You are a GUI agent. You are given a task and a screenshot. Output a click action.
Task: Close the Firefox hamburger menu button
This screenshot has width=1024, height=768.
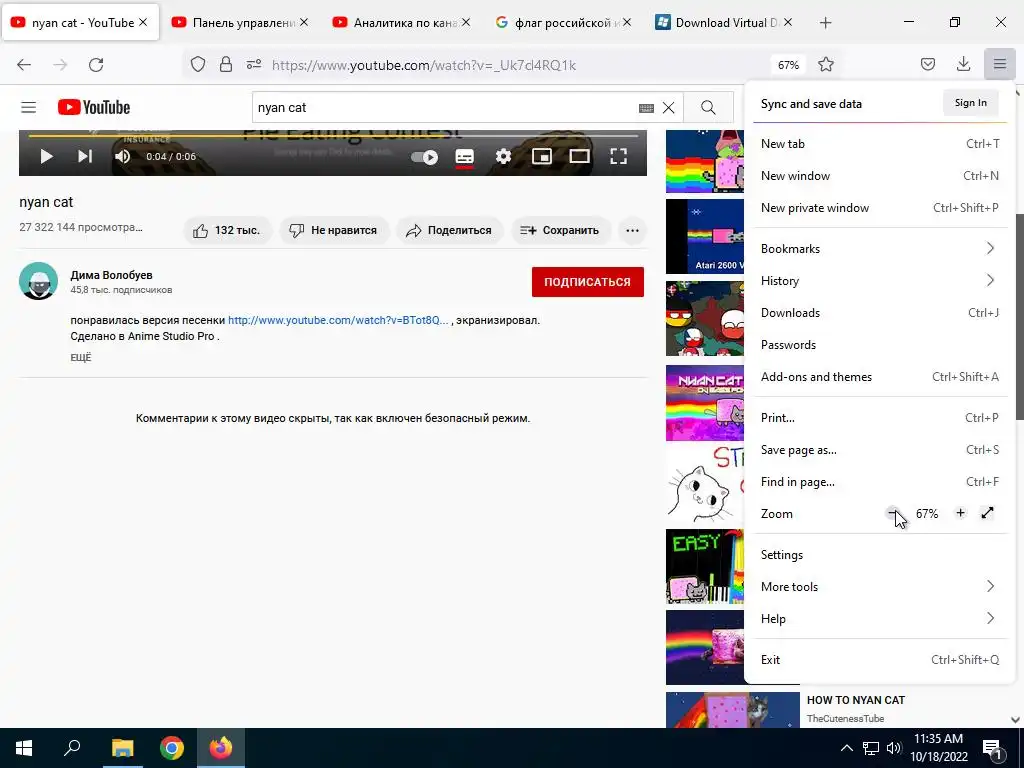[1000, 65]
